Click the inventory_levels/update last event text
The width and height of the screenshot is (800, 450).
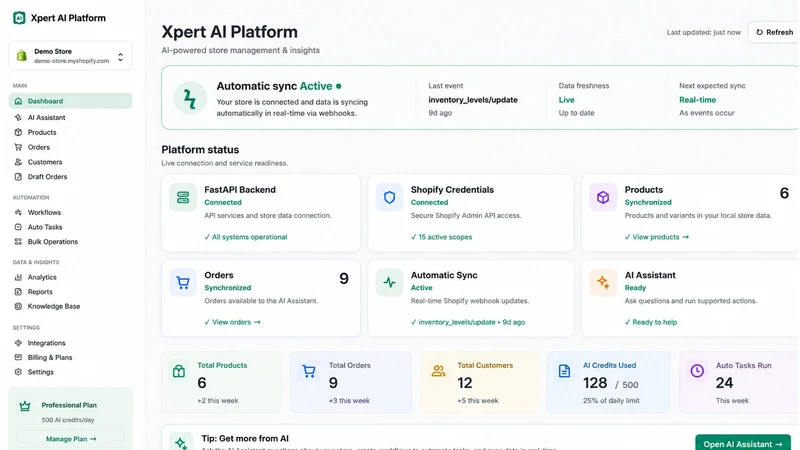pyautogui.click(x=473, y=100)
